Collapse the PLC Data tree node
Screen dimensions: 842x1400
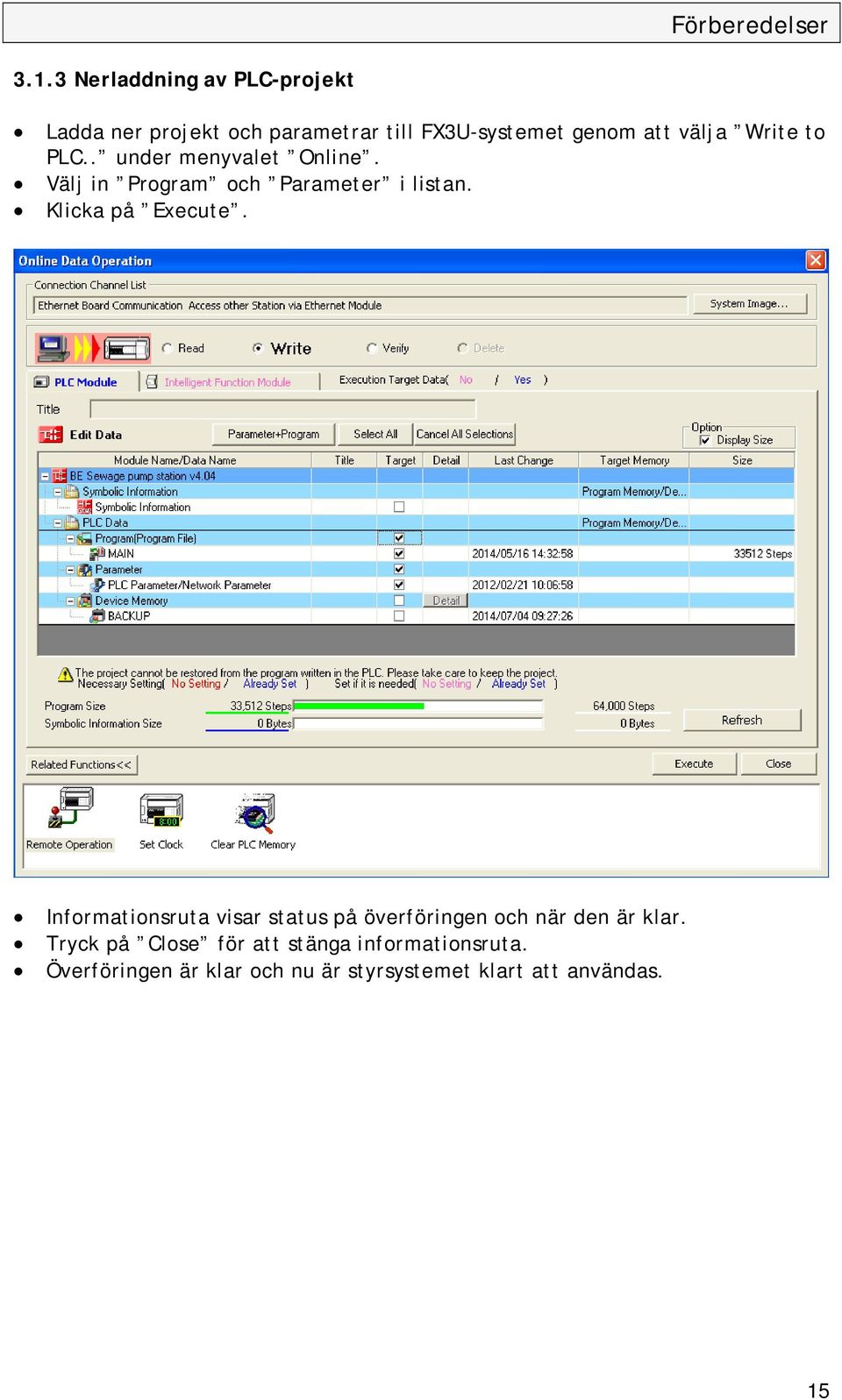pyautogui.click(x=58, y=522)
